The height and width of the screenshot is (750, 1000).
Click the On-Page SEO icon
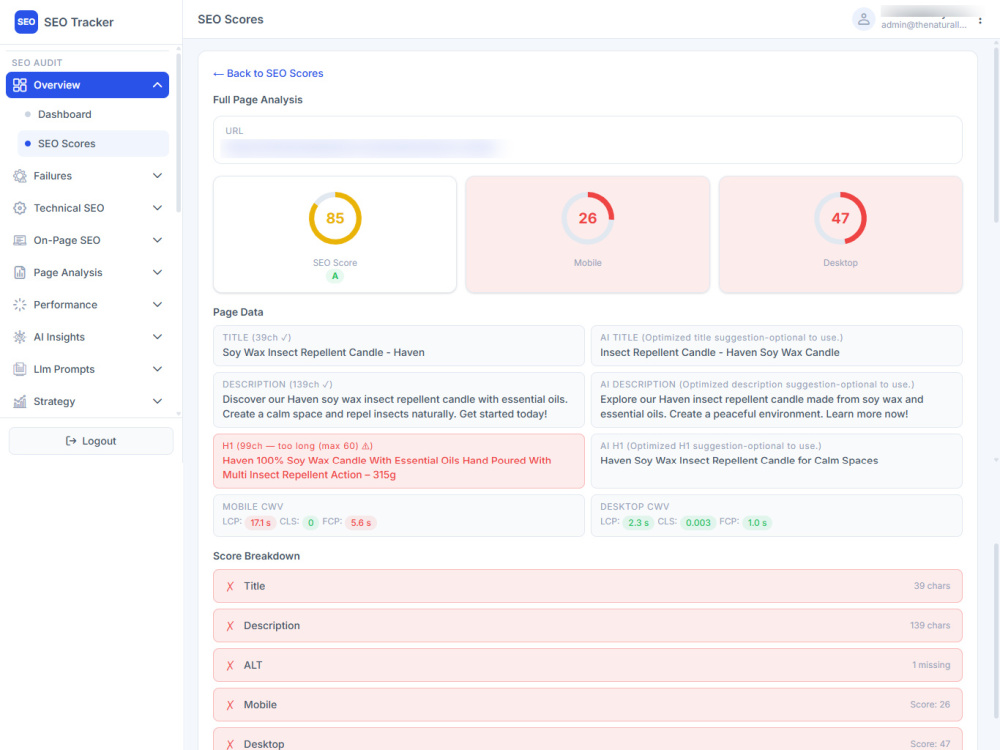tap(20, 240)
